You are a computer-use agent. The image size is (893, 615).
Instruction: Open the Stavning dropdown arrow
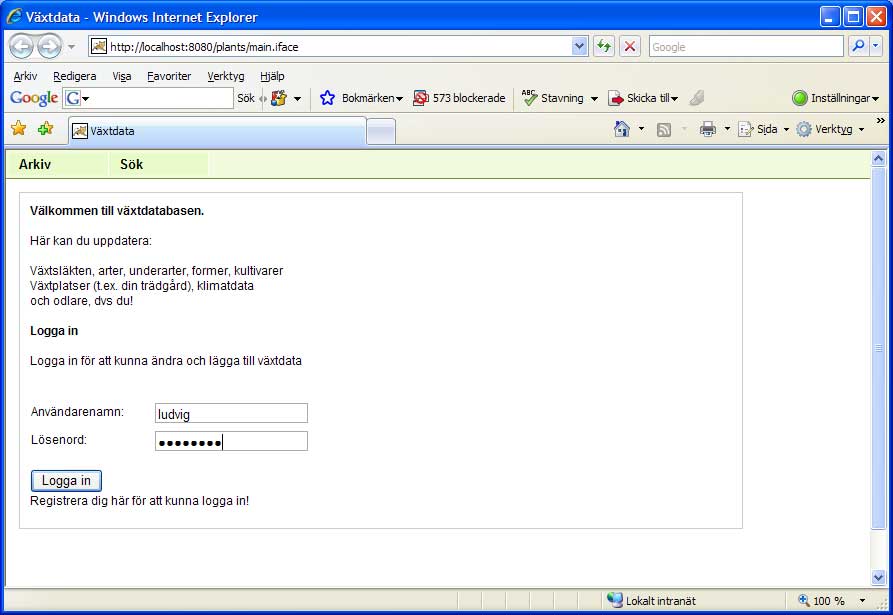pyautogui.click(x=594, y=99)
